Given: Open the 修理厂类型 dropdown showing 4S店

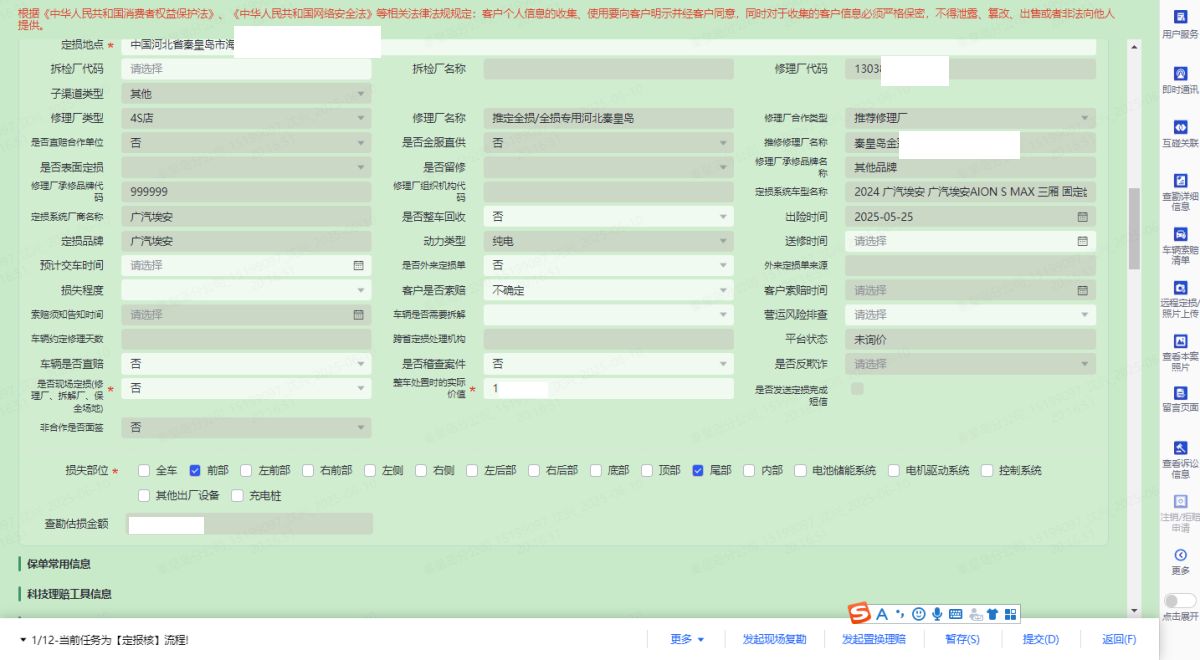Looking at the screenshot, I should [x=245, y=118].
